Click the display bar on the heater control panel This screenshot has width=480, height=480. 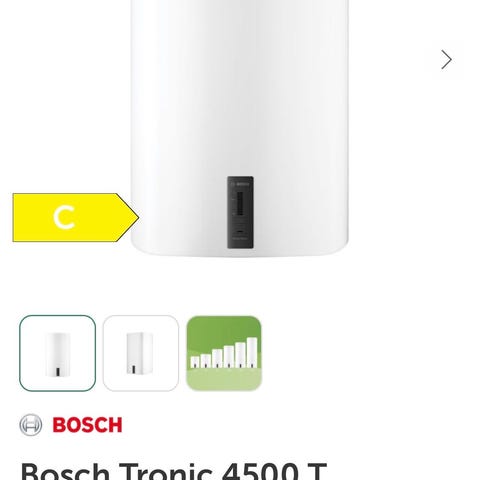[240, 203]
